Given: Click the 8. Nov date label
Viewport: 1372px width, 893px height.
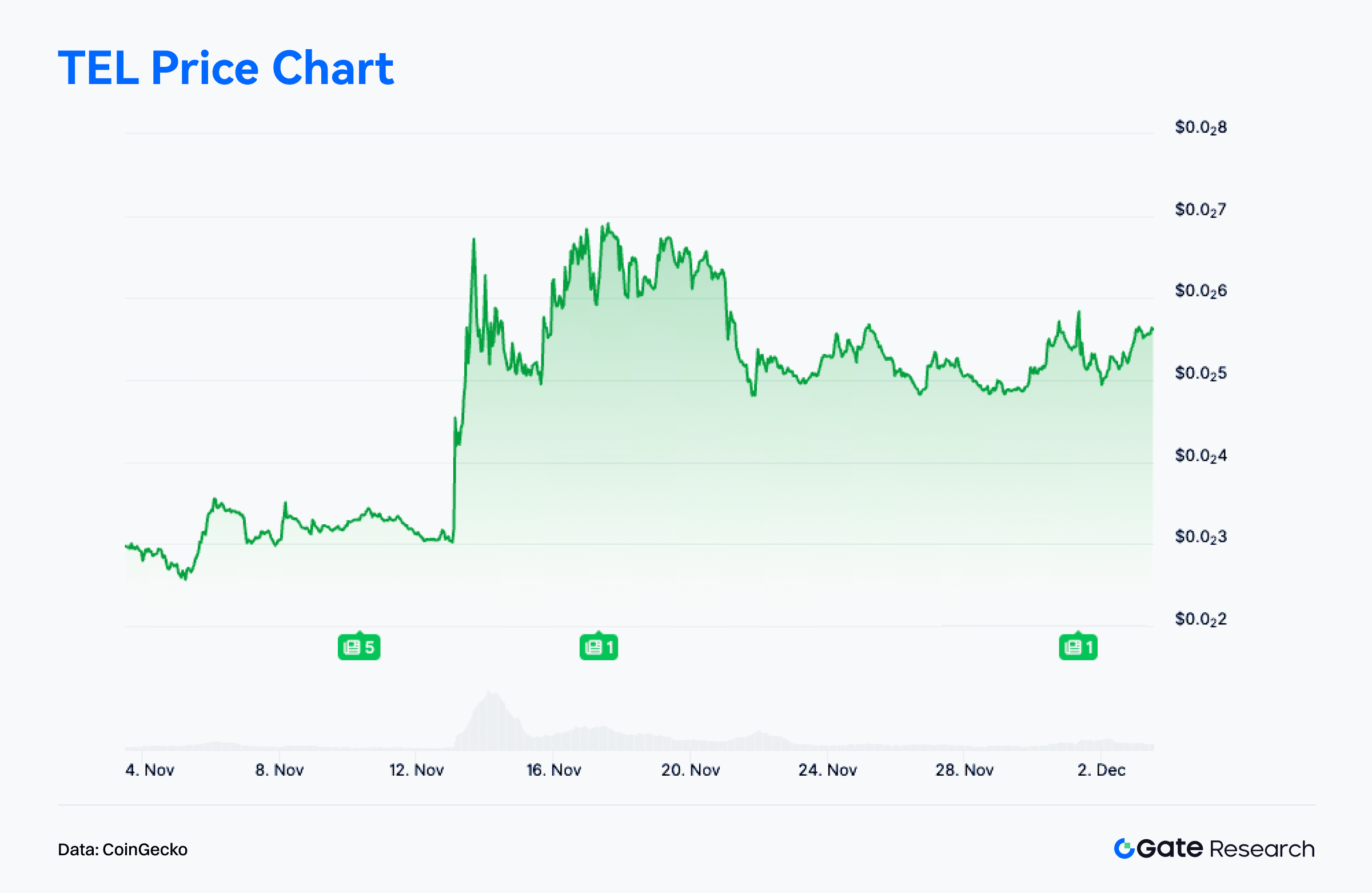Looking at the screenshot, I should click(279, 770).
